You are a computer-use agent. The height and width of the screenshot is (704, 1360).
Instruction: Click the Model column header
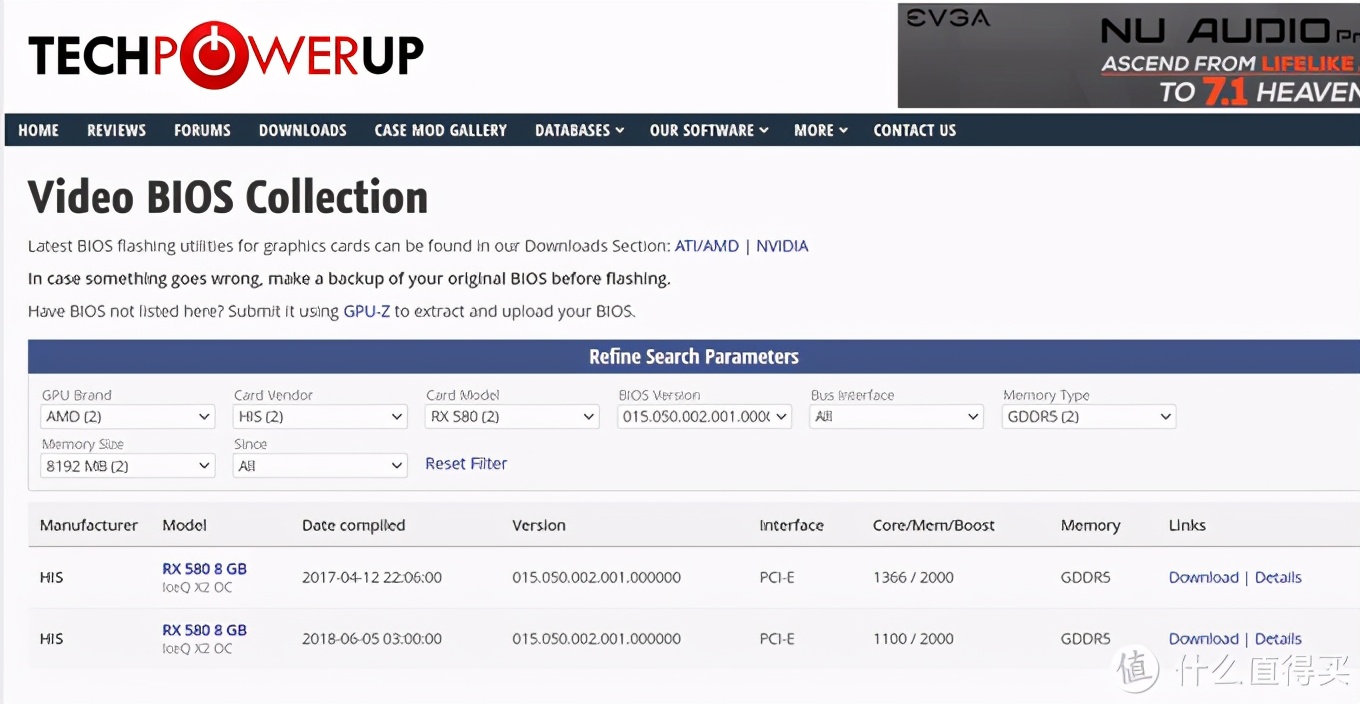(x=184, y=525)
